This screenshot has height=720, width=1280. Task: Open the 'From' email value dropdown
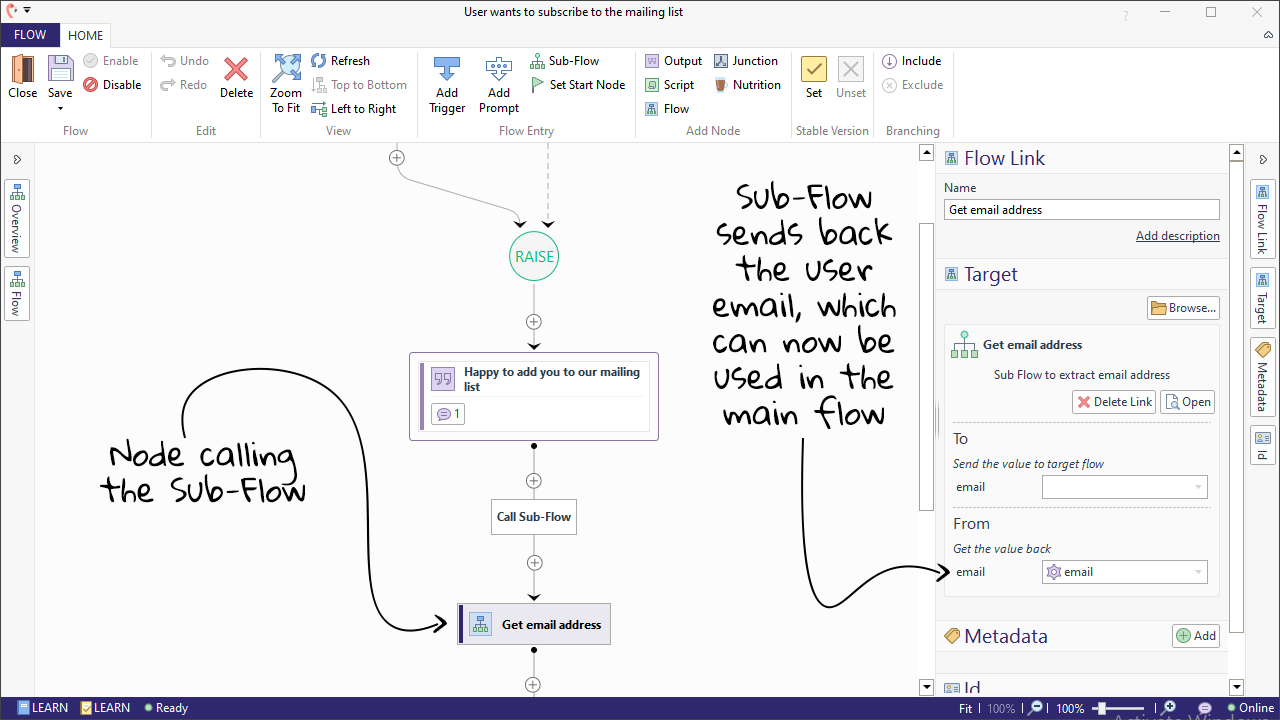click(1198, 573)
